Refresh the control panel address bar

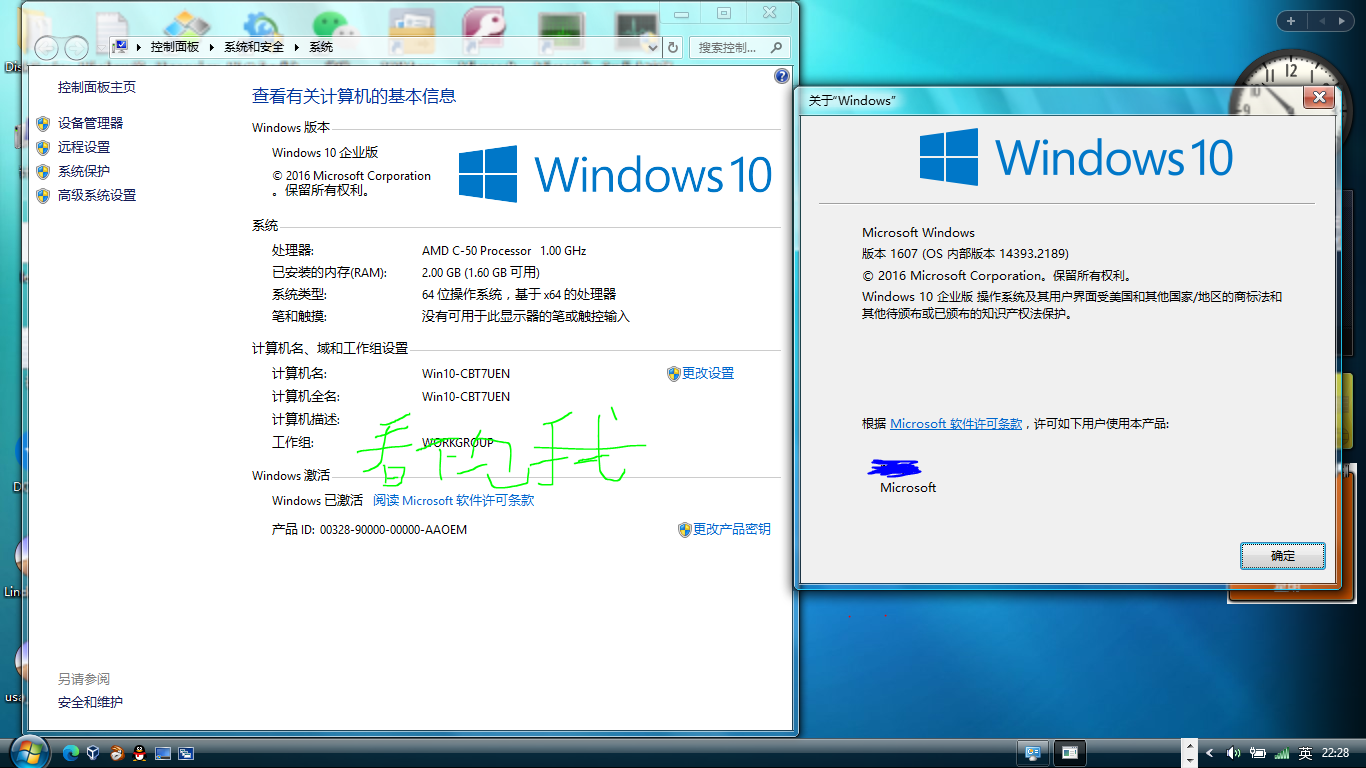673,47
